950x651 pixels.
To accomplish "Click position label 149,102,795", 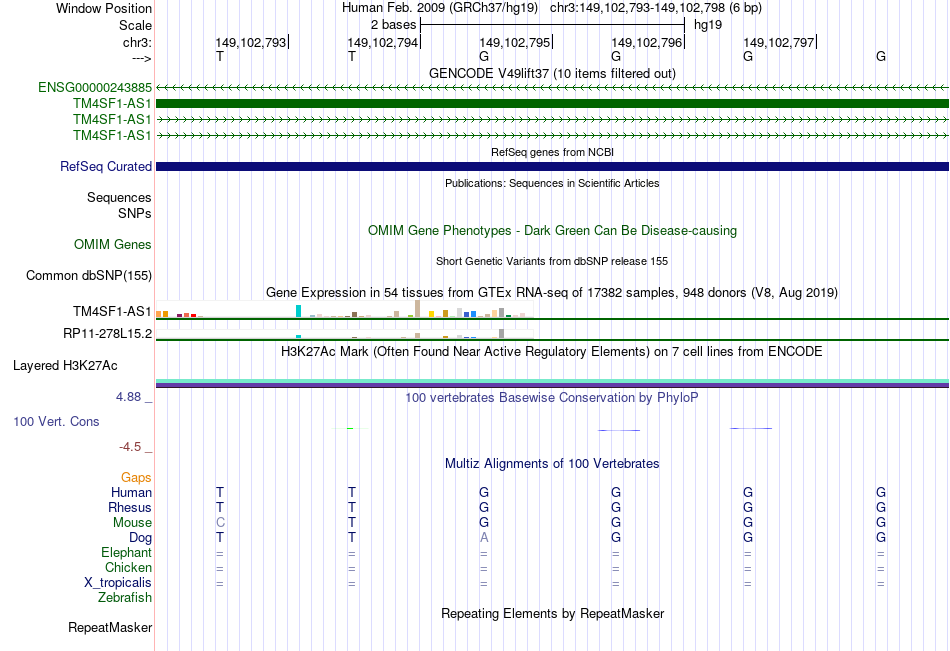I will pos(515,42).
